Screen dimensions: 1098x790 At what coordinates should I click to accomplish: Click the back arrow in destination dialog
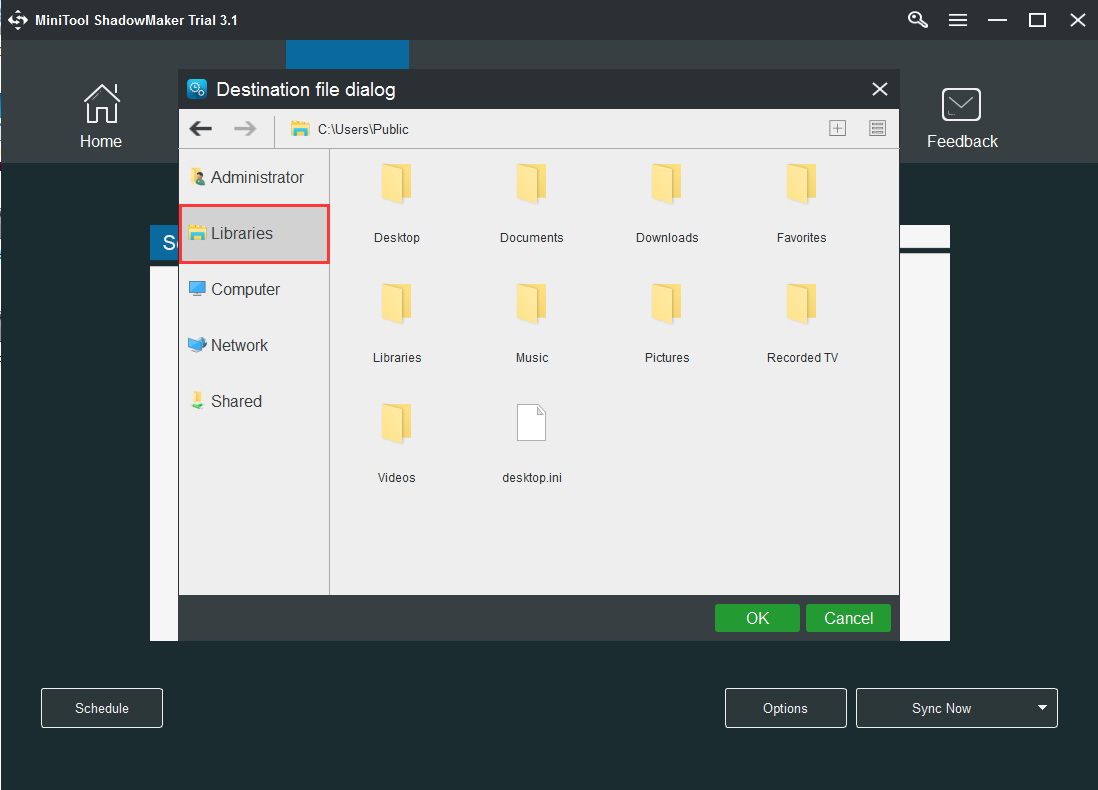click(x=201, y=128)
